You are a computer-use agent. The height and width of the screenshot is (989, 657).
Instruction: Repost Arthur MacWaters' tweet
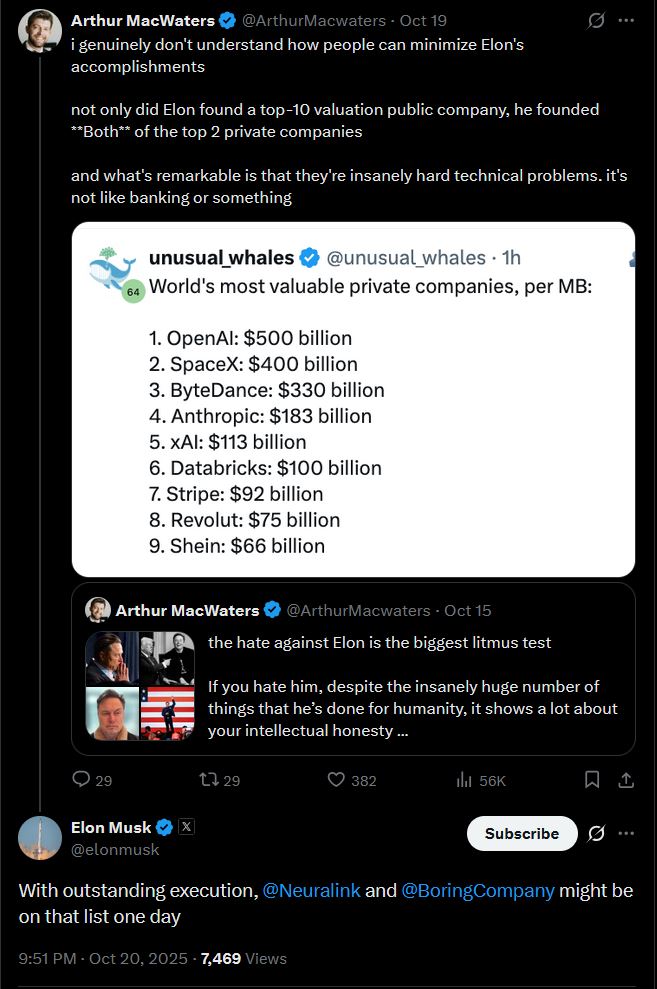pos(219,780)
